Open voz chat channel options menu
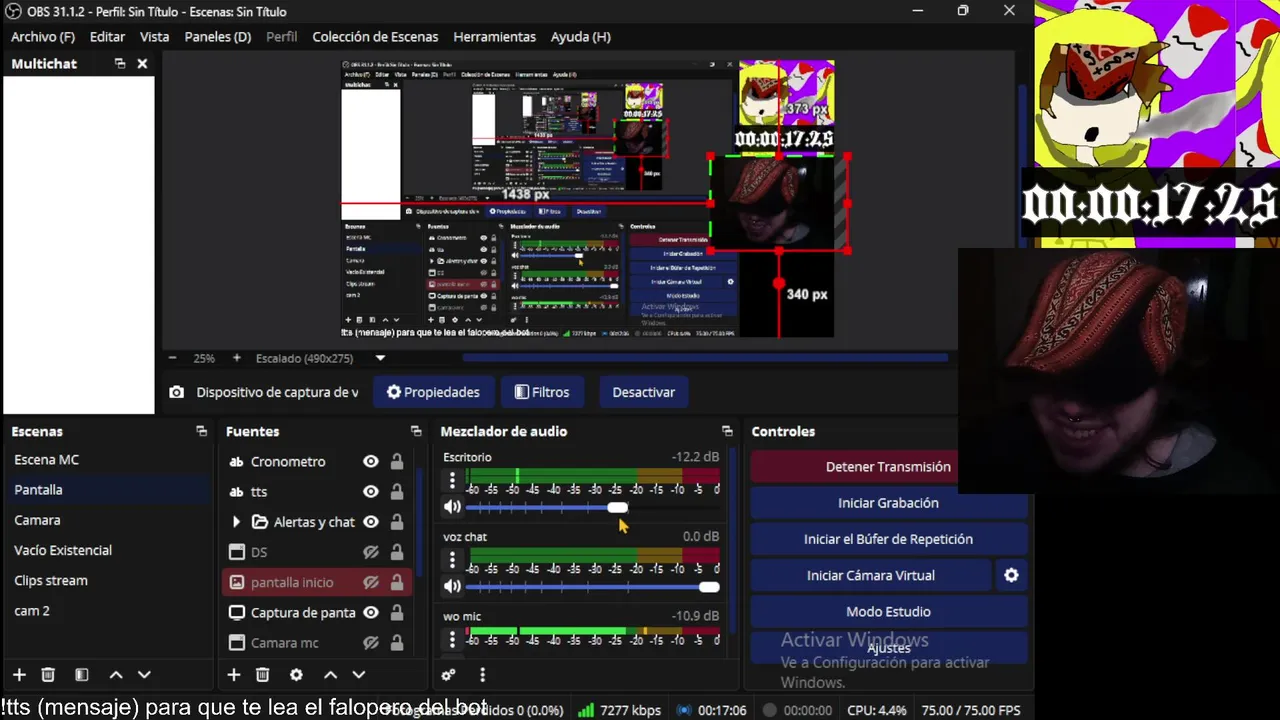This screenshot has height=720, width=1280. (x=452, y=560)
